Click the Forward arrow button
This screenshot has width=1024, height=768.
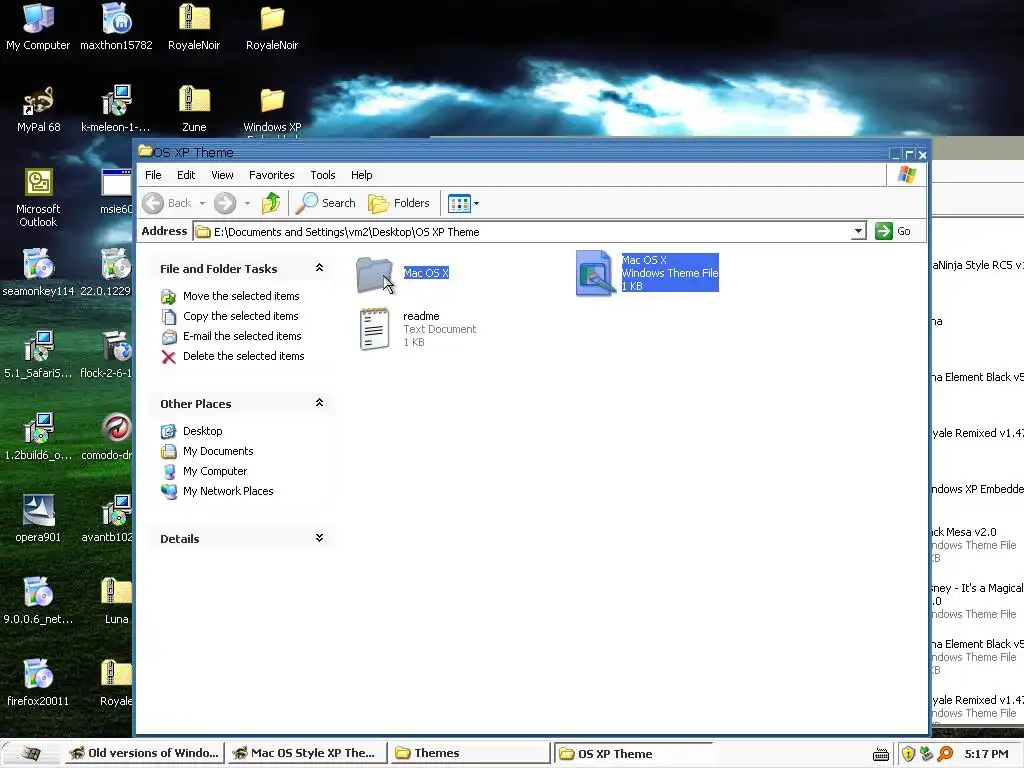(x=225, y=203)
